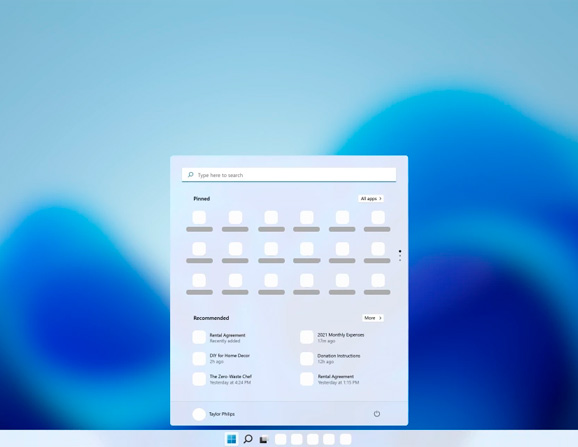Open the 2021 Monthly Expenses file
The image size is (578, 447).
(x=332, y=337)
